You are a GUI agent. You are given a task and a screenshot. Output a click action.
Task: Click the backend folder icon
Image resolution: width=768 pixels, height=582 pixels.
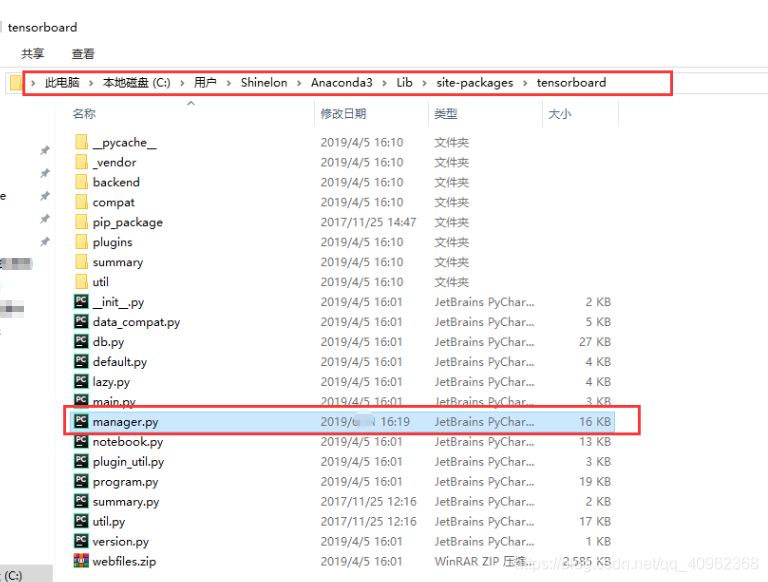(x=81, y=182)
